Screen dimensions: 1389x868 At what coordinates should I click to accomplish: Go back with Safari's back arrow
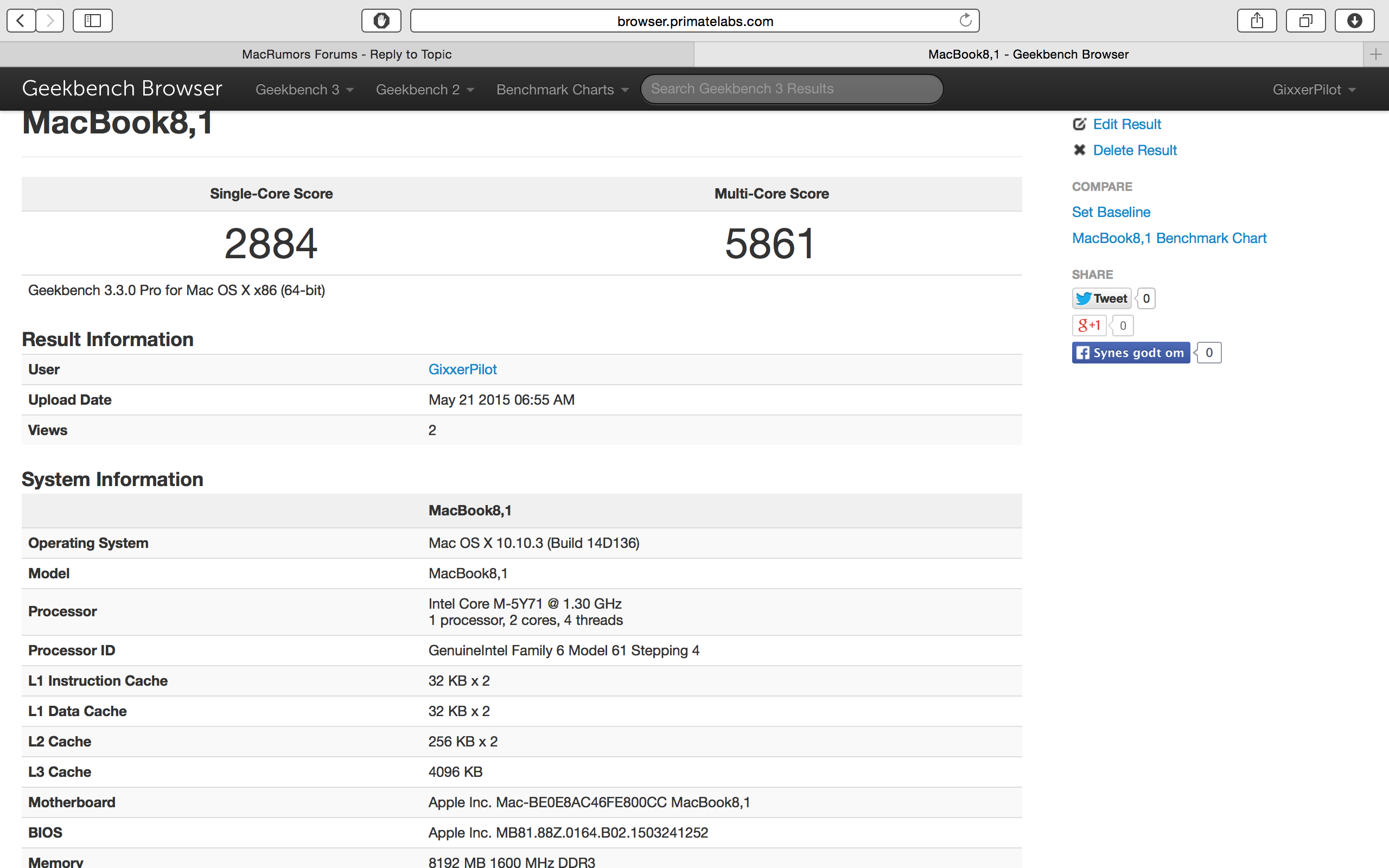21,21
